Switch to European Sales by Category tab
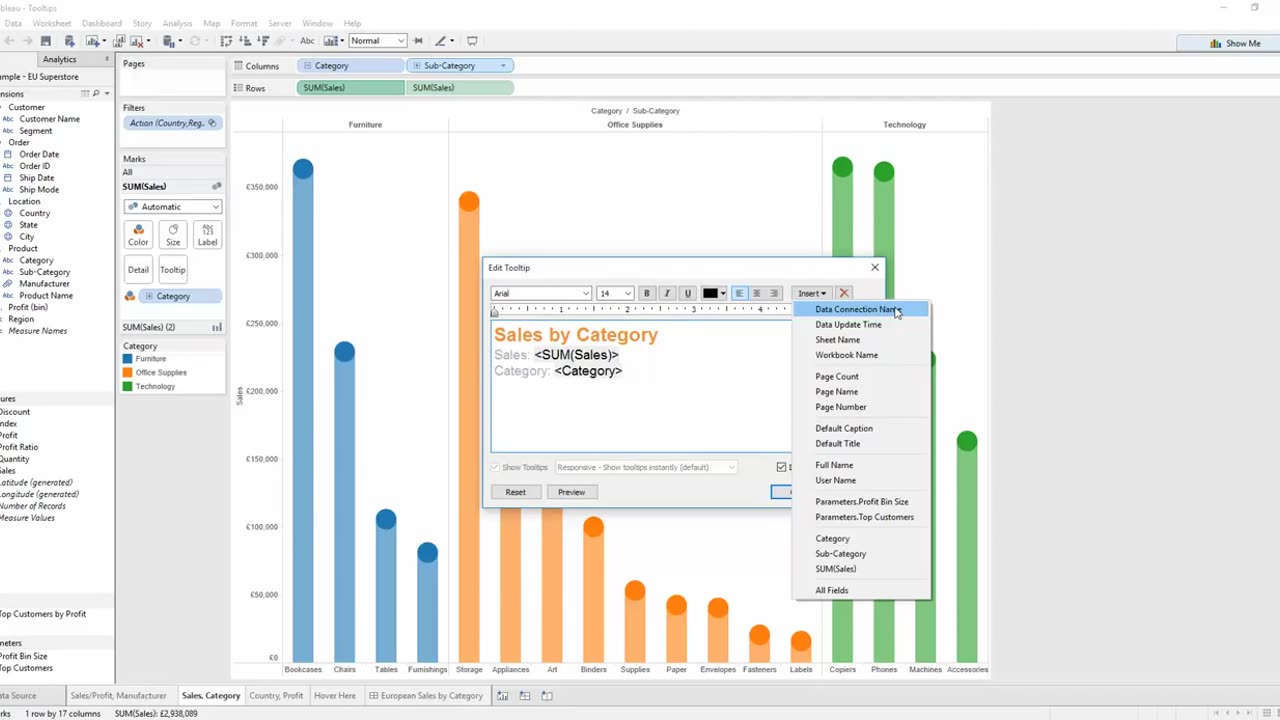1280x720 pixels. tap(426, 696)
